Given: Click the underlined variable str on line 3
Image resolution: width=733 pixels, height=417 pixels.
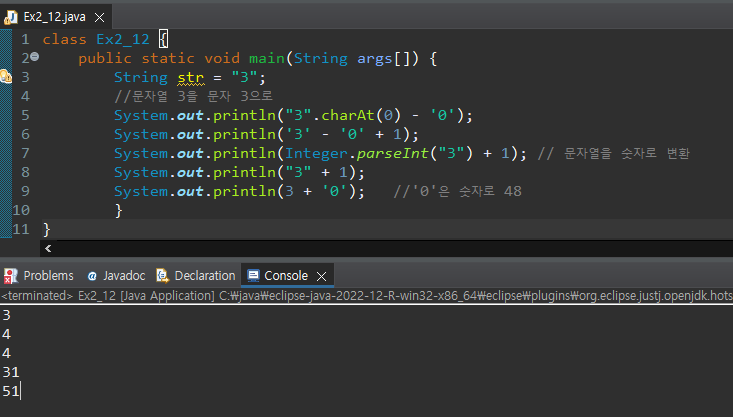Looking at the screenshot, I should [x=190, y=77].
